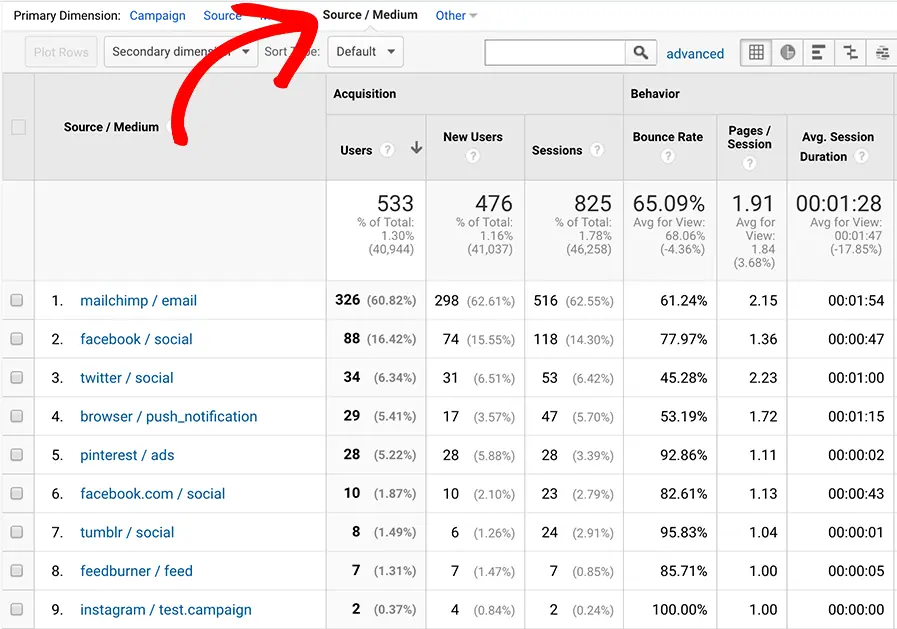Switch to percentage pie chart view
Image resolution: width=897 pixels, height=629 pixels.
click(x=787, y=53)
